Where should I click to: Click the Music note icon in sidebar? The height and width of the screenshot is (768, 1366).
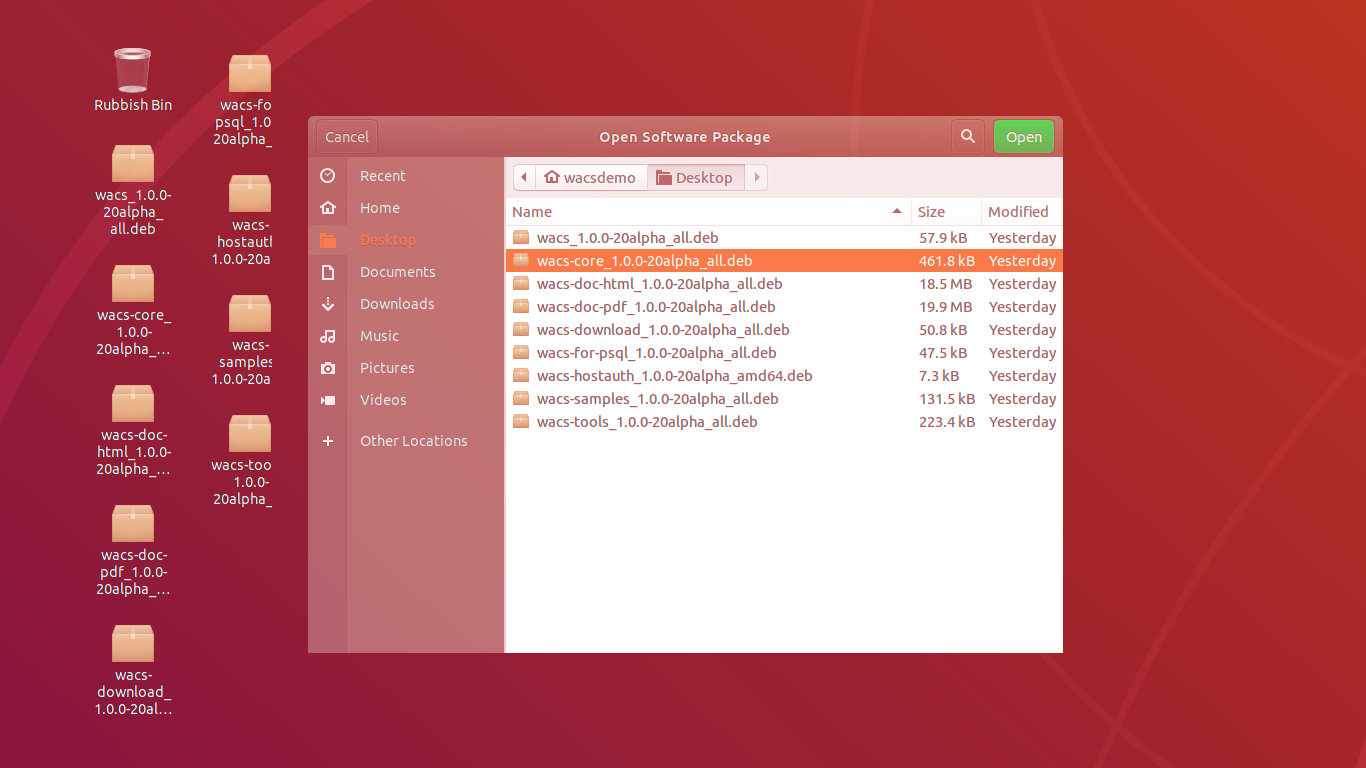[327, 336]
